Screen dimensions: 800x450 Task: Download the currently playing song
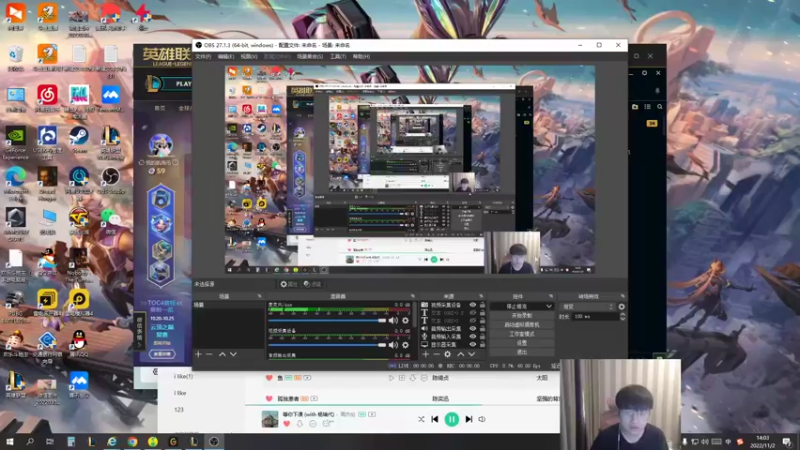click(x=299, y=424)
